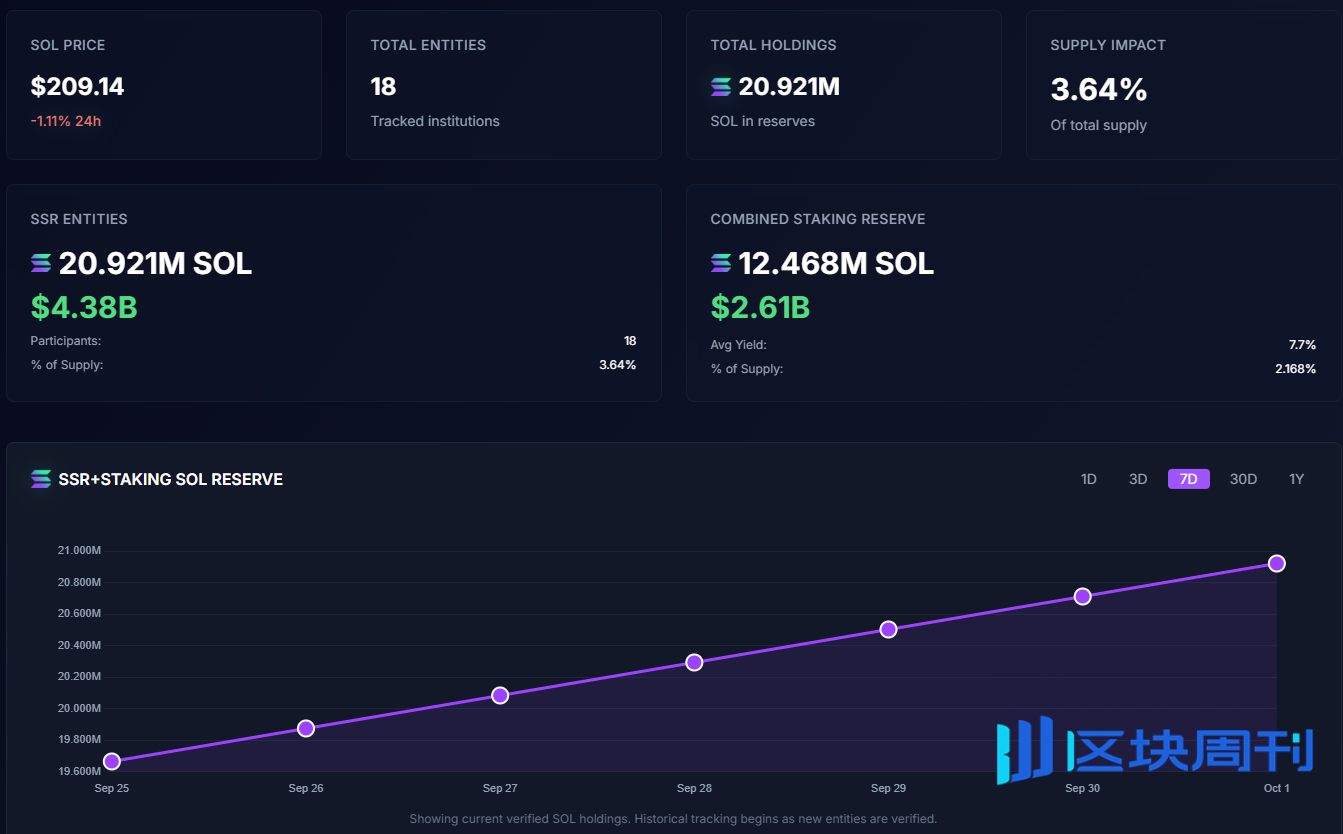Image resolution: width=1343 pixels, height=834 pixels.
Task: Switch chart to 3D range
Action: [1138, 479]
